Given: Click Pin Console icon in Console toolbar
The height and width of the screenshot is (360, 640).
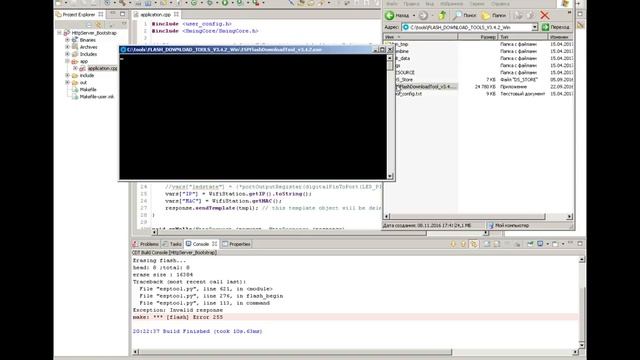Looking at the screenshot, I should tap(530, 244).
